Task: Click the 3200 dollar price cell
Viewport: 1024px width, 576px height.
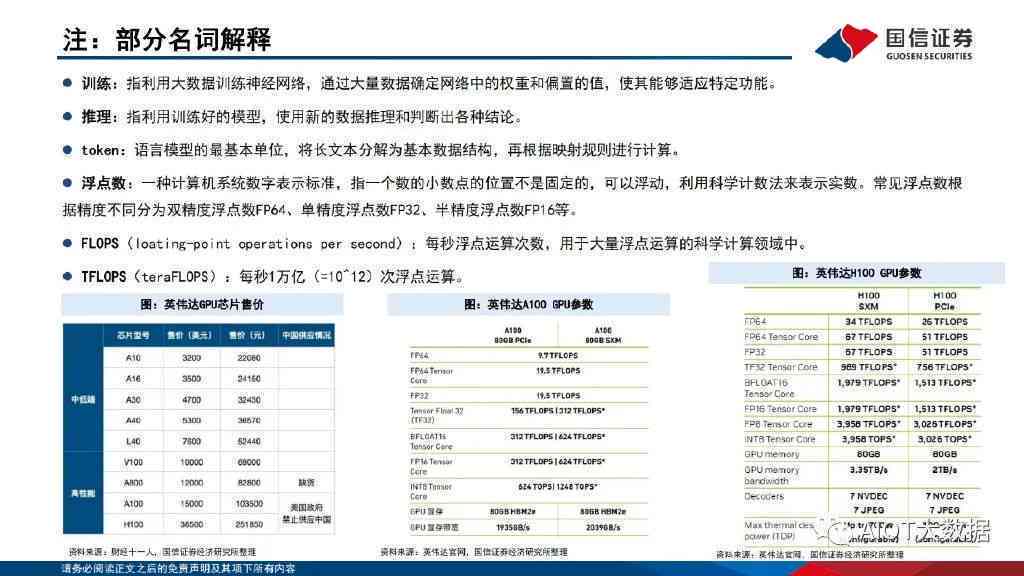Action: tap(191, 358)
